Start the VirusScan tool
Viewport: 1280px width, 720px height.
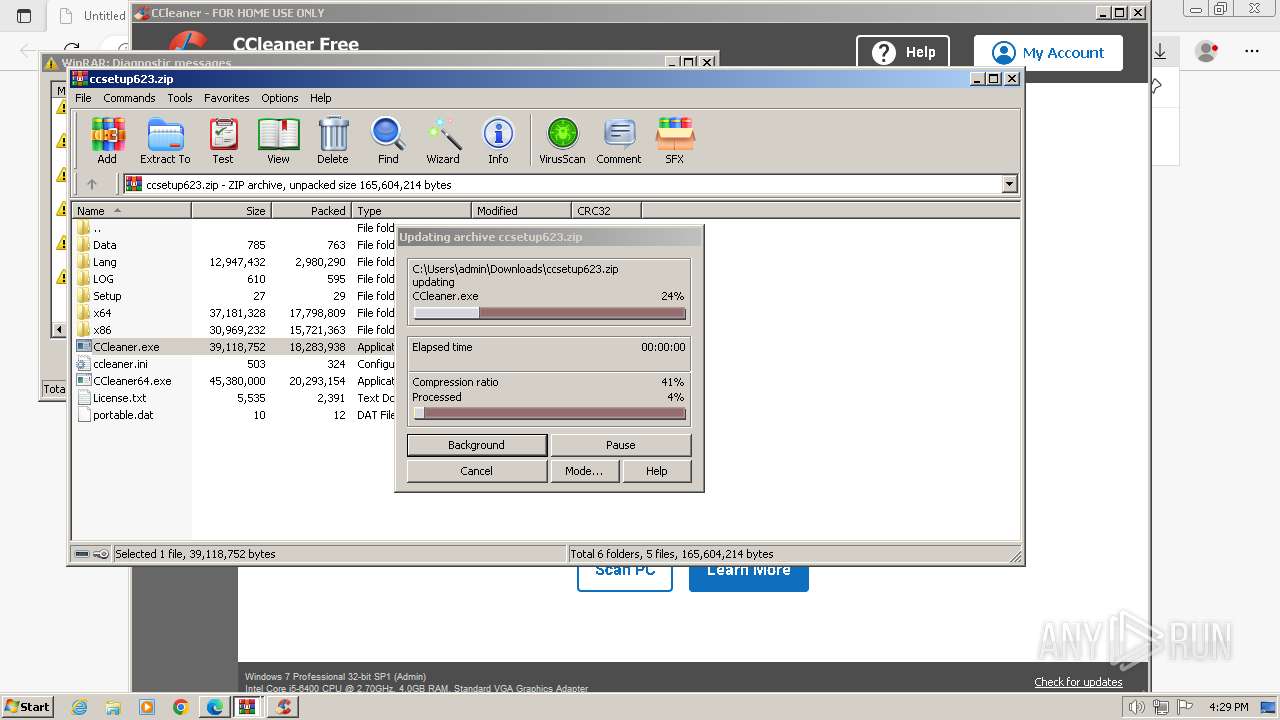[x=562, y=140]
